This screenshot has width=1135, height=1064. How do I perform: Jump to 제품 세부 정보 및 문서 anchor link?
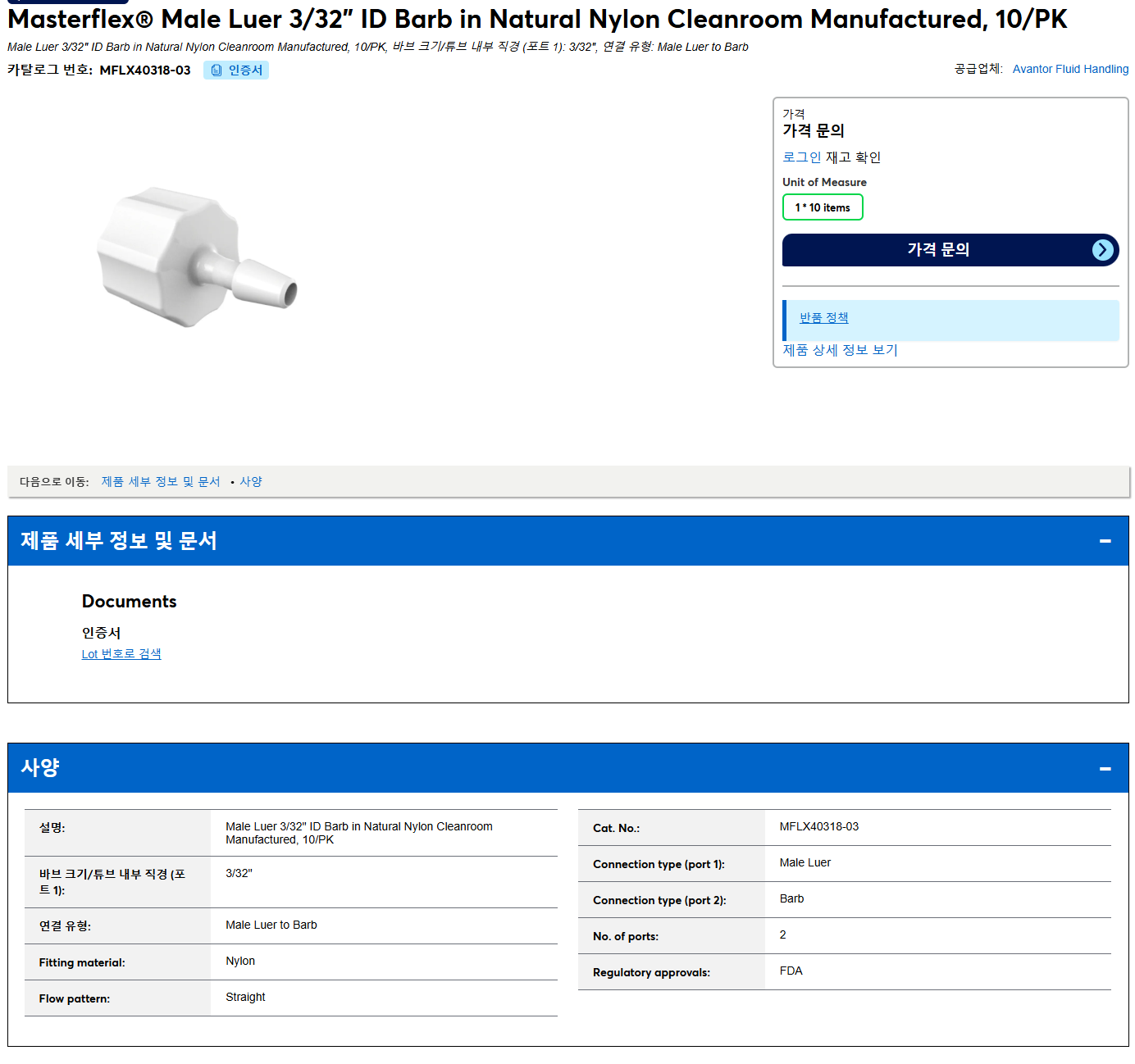[x=161, y=482]
